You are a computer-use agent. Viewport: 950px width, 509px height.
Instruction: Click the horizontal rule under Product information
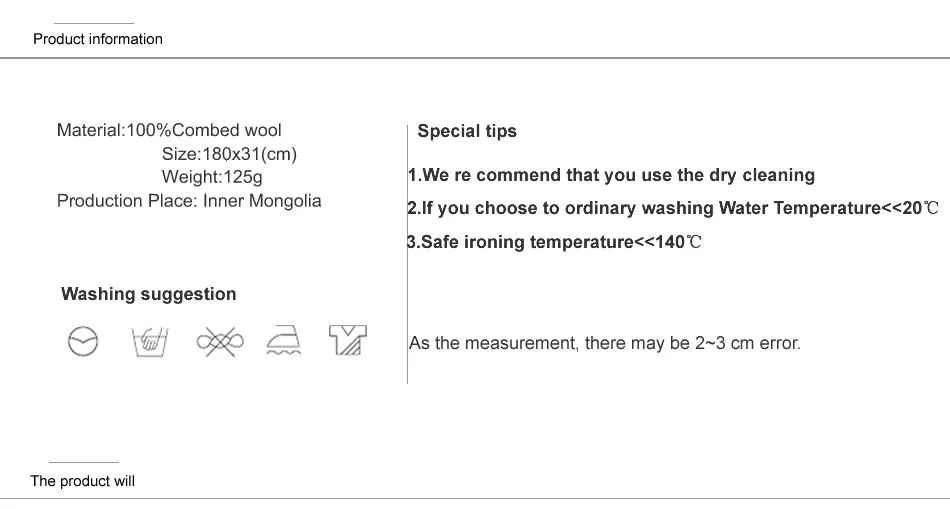tap(475, 58)
